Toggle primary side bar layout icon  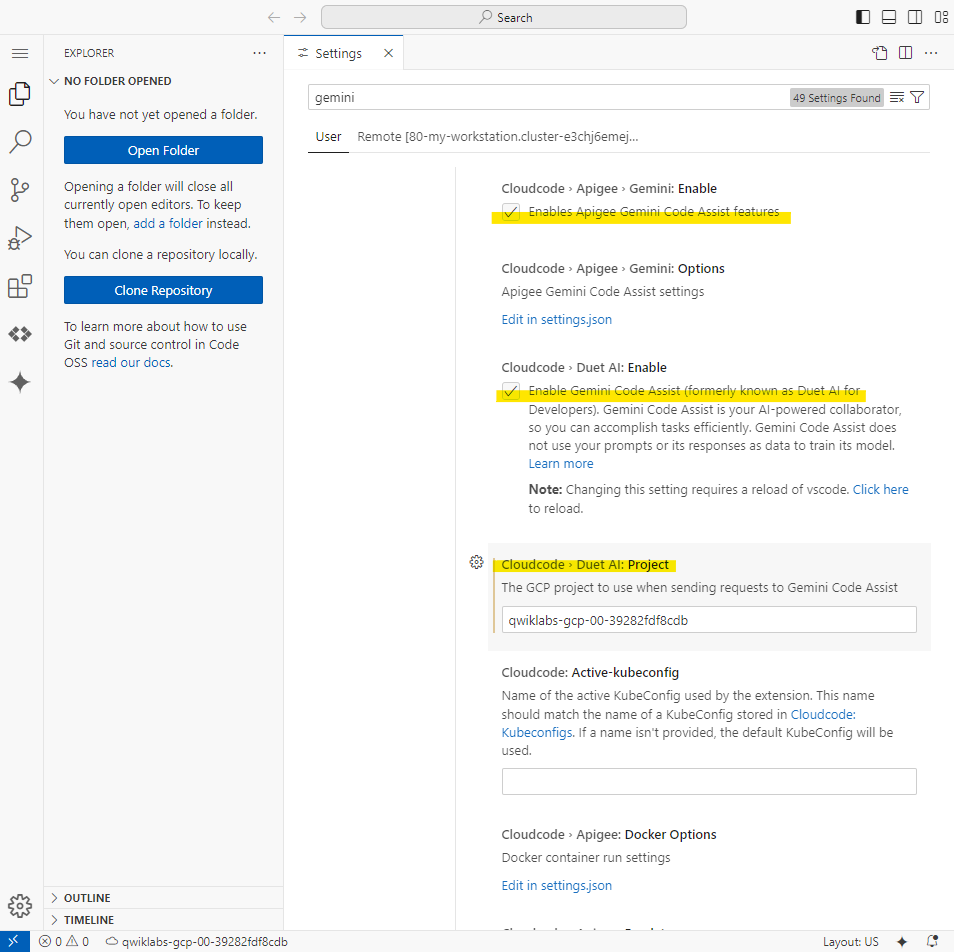(x=863, y=18)
